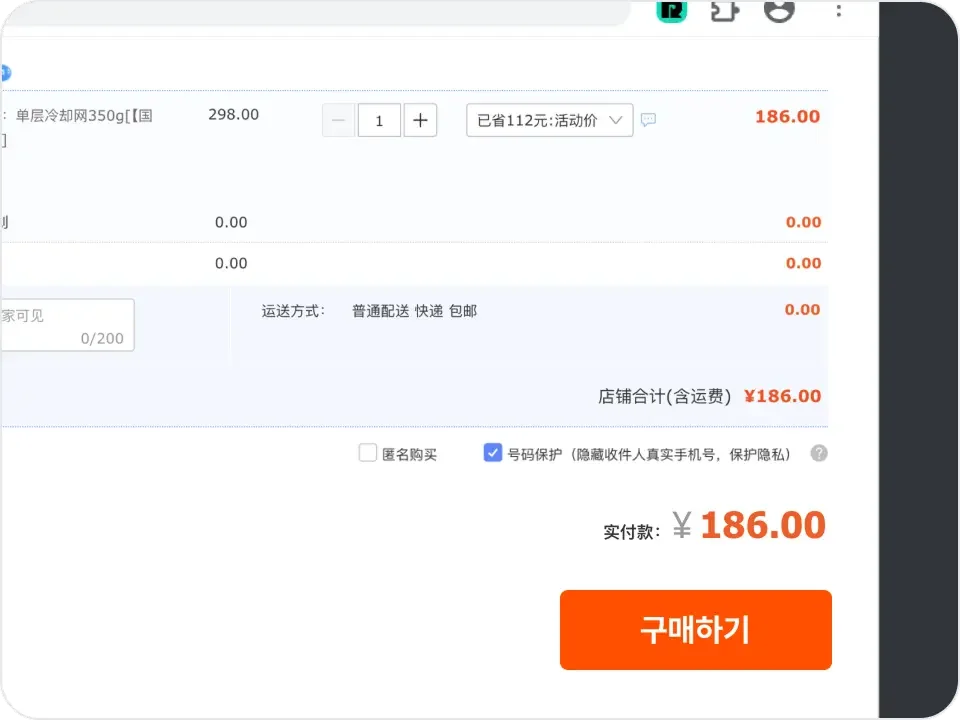Click the 匿名购买 label text
The image size is (960, 720).
pyautogui.click(x=410, y=454)
